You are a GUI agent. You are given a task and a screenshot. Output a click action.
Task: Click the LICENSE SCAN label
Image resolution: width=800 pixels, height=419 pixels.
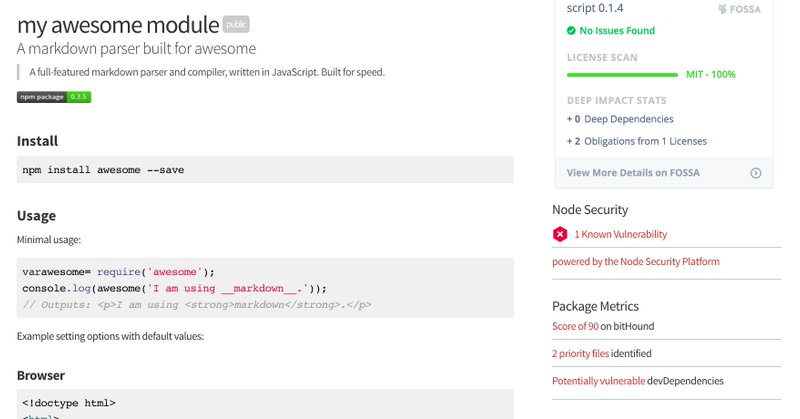pyautogui.click(x=602, y=58)
